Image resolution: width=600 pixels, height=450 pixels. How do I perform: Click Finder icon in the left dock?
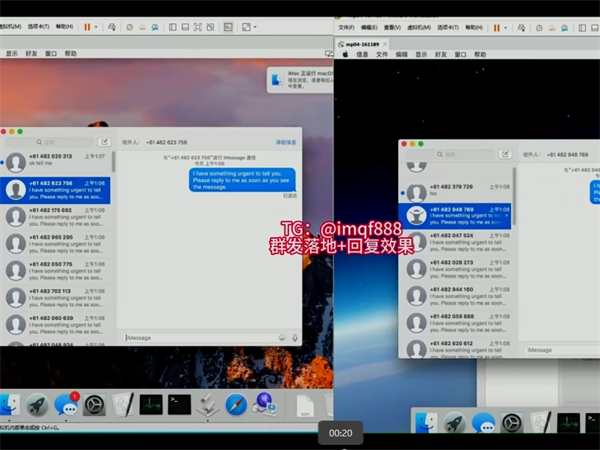tap(8, 405)
